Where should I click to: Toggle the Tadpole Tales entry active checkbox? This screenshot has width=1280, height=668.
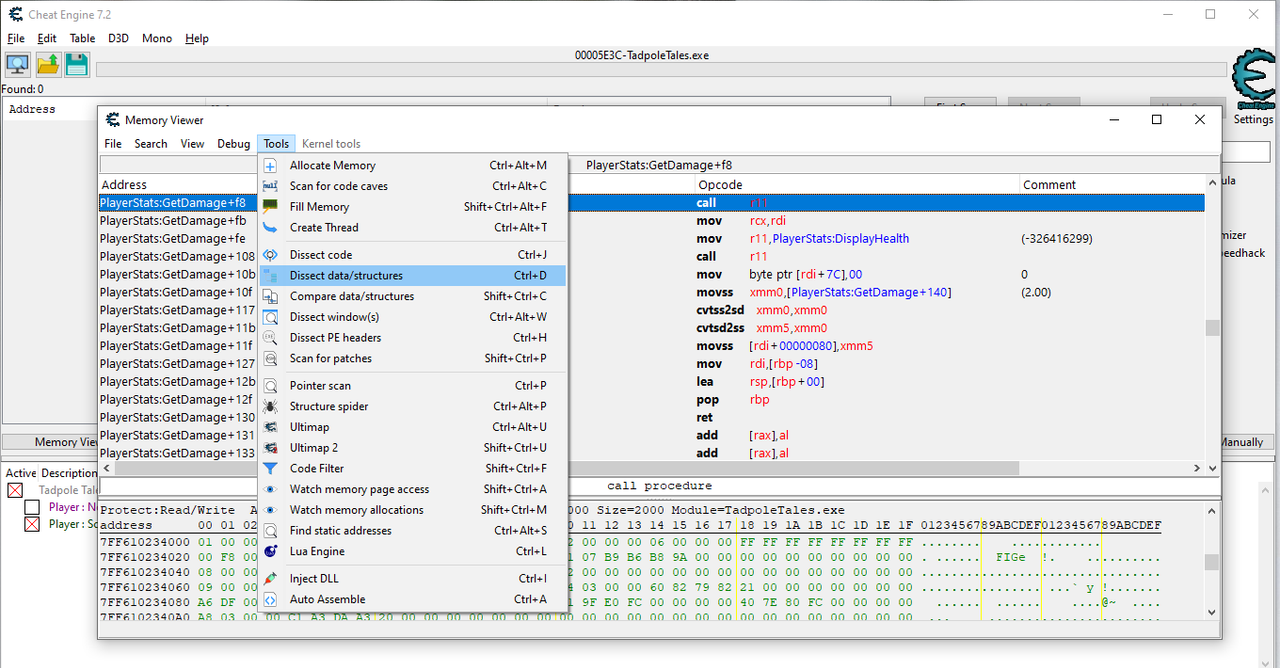[15, 490]
